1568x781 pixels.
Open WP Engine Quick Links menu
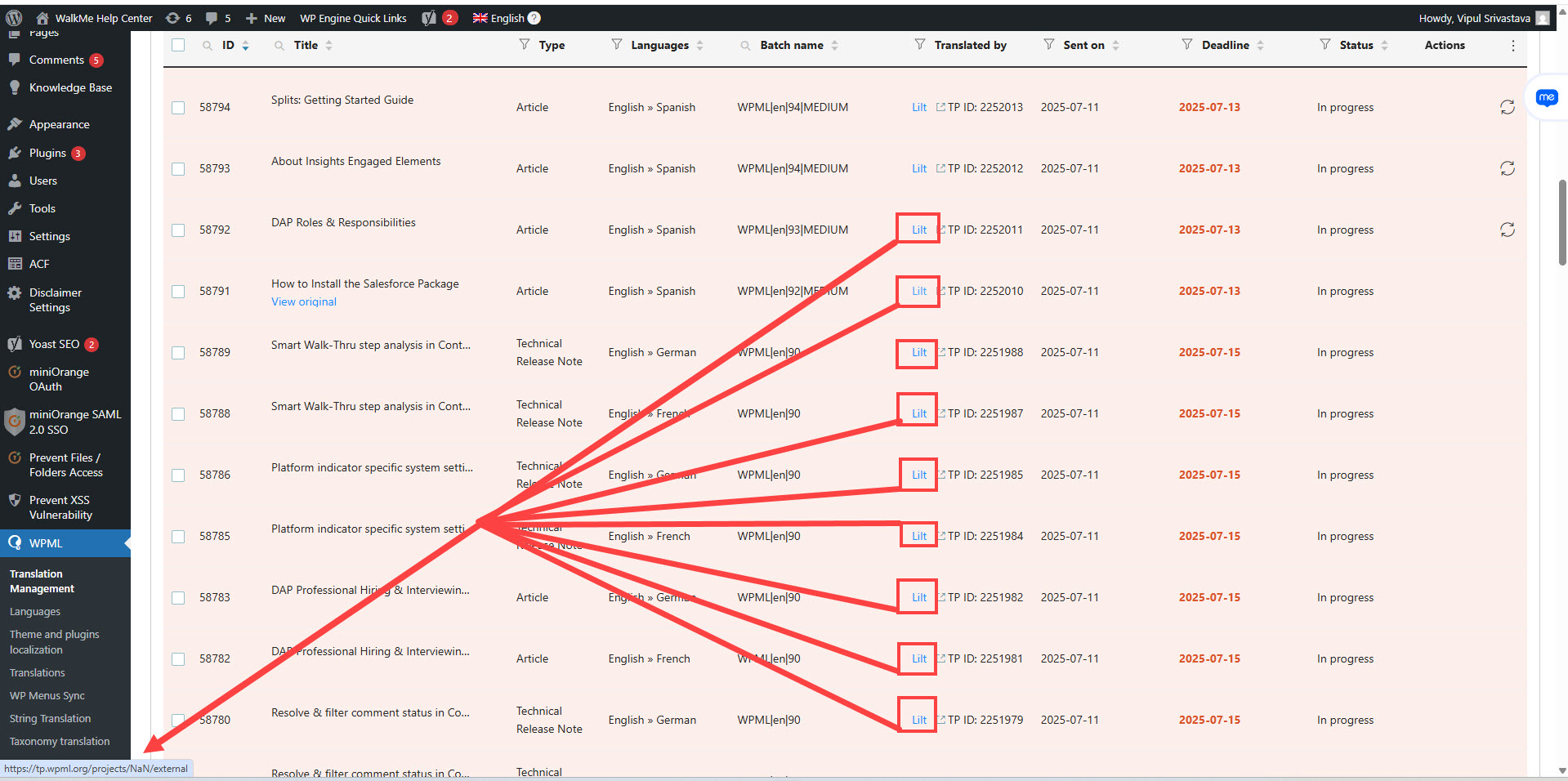pyautogui.click(x=353, y=18)
